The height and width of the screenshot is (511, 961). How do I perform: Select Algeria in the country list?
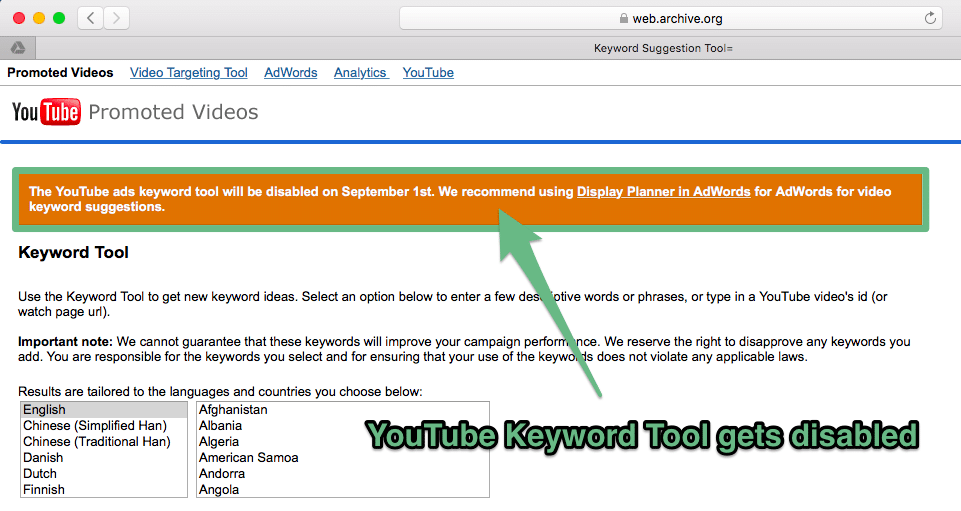point(343,441)
